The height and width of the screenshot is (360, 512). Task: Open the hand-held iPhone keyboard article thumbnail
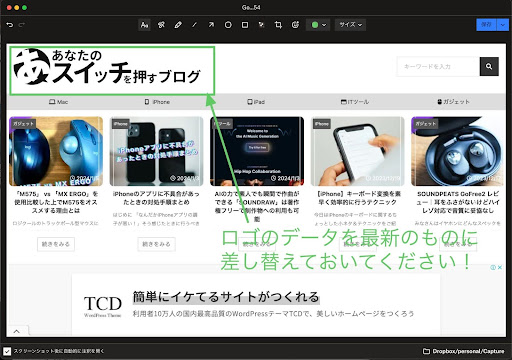coord(357,151)
